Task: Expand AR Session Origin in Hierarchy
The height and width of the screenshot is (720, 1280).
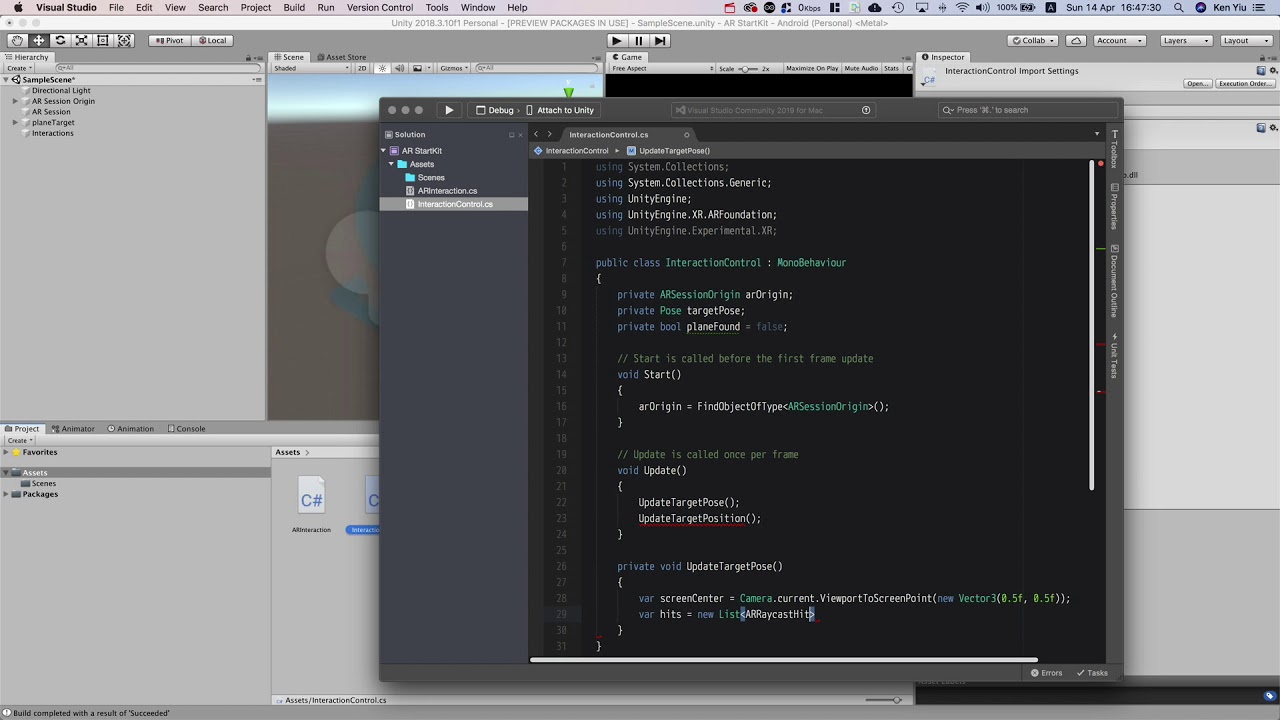Action: 15,101
